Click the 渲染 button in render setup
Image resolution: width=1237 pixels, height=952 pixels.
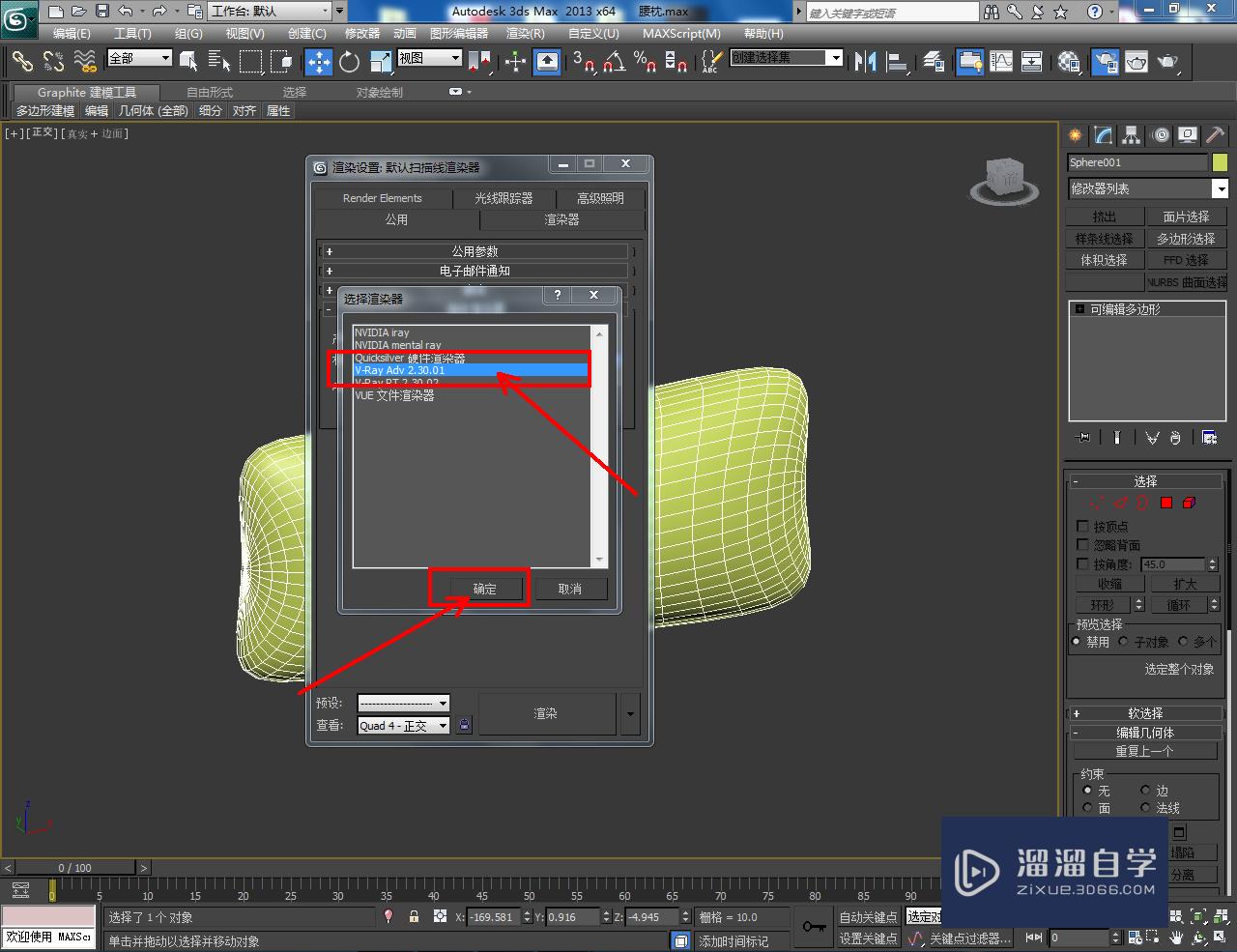(546, 713)
